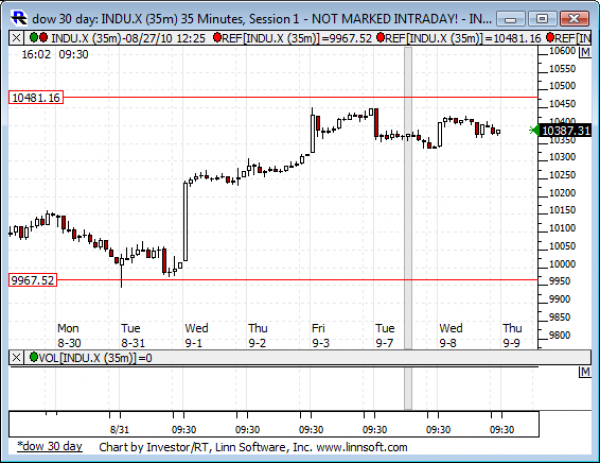Select the 10481.16 reference line label
Image resolution: width=600 pixels, height=463 pixels.
[x=36, y=98]
